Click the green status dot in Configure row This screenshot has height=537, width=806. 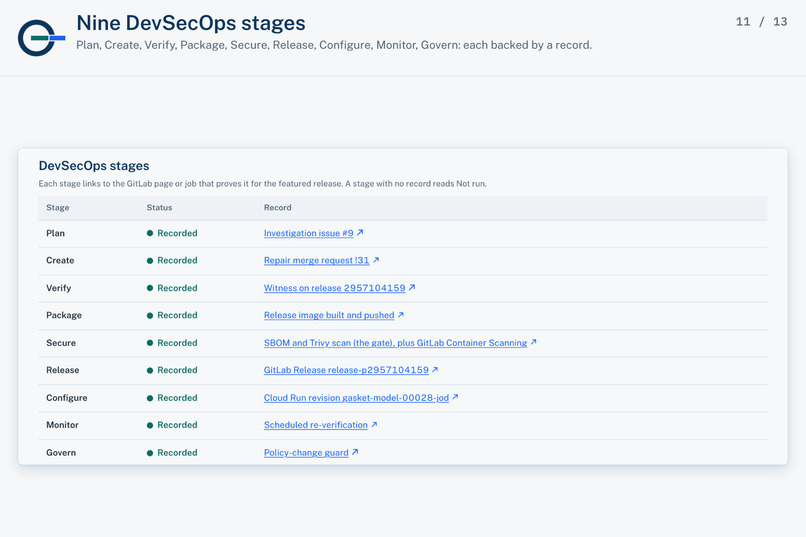click(x=150, y=398)
